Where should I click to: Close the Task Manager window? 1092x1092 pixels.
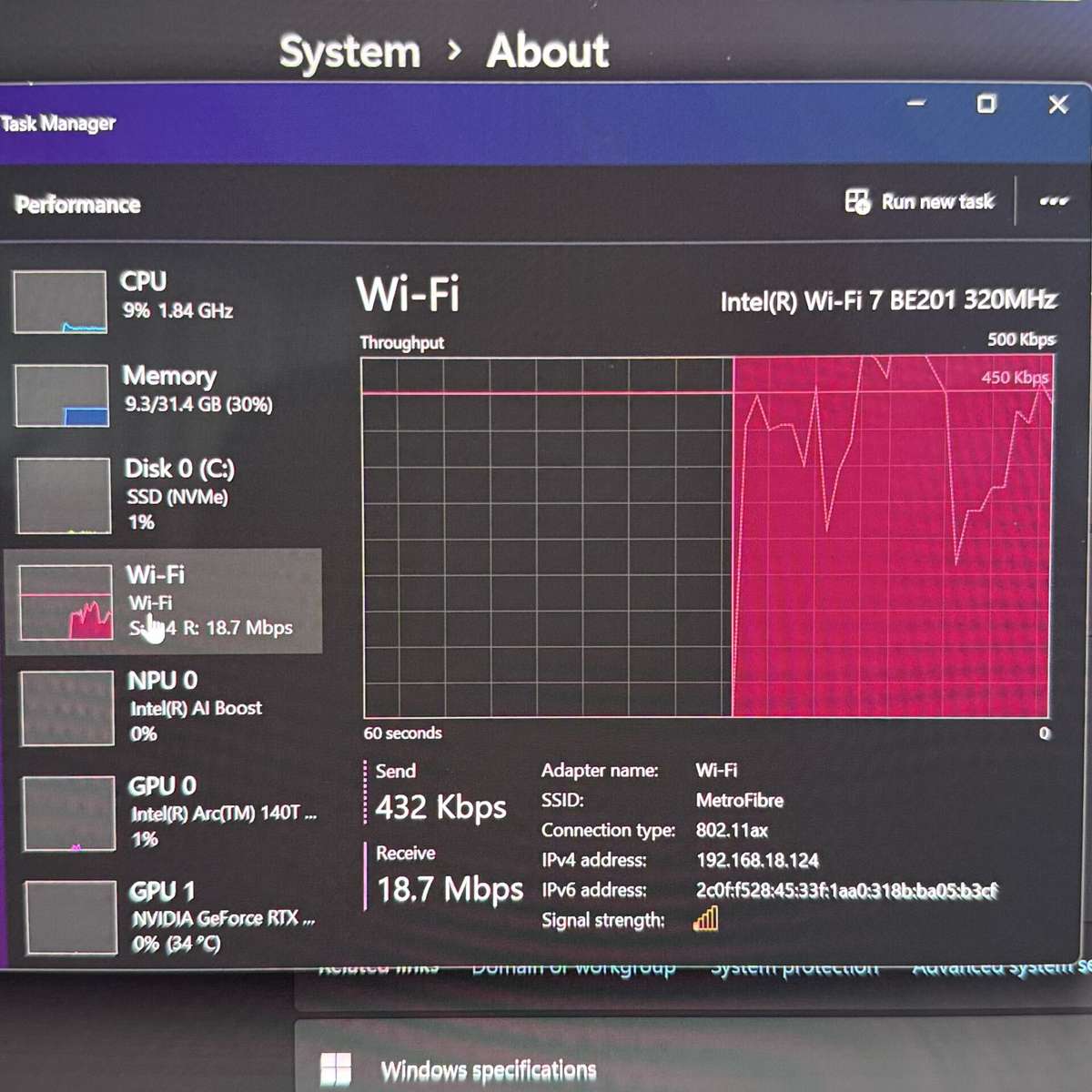click(1057, 105)
